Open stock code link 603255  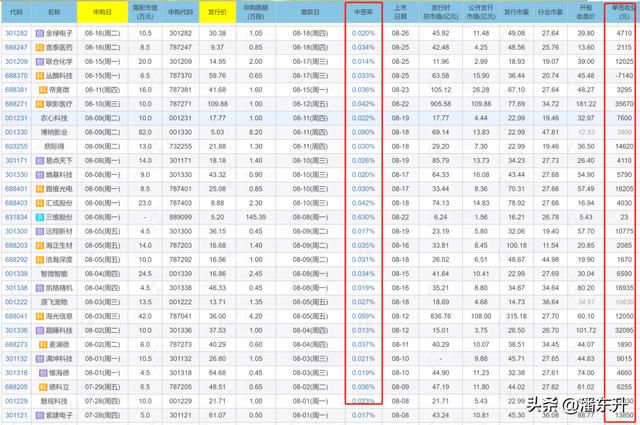pyautogui.click(x=16, y=147)
